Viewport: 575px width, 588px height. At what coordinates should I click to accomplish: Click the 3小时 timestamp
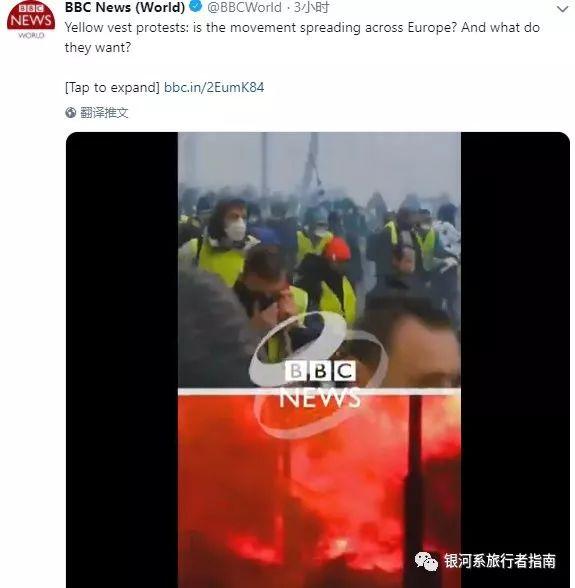click(x=312, y=7)
